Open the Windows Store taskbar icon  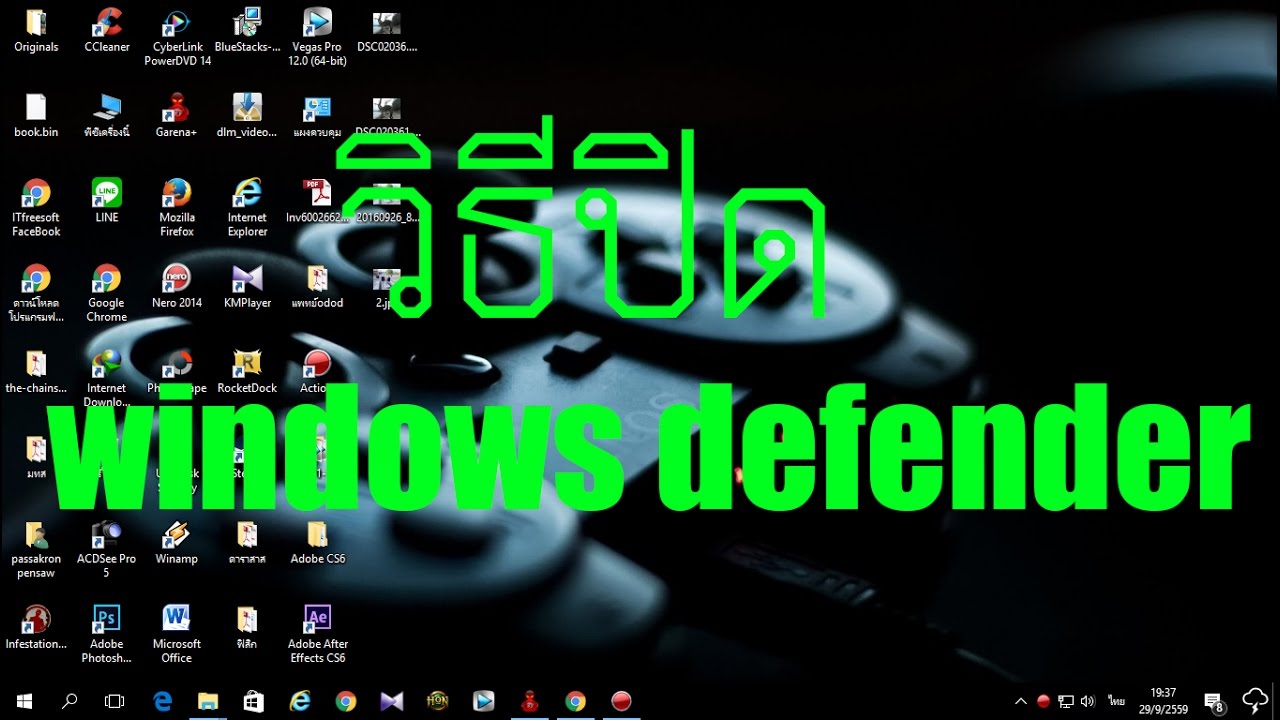pyautogui.click(x=254, y=701)
